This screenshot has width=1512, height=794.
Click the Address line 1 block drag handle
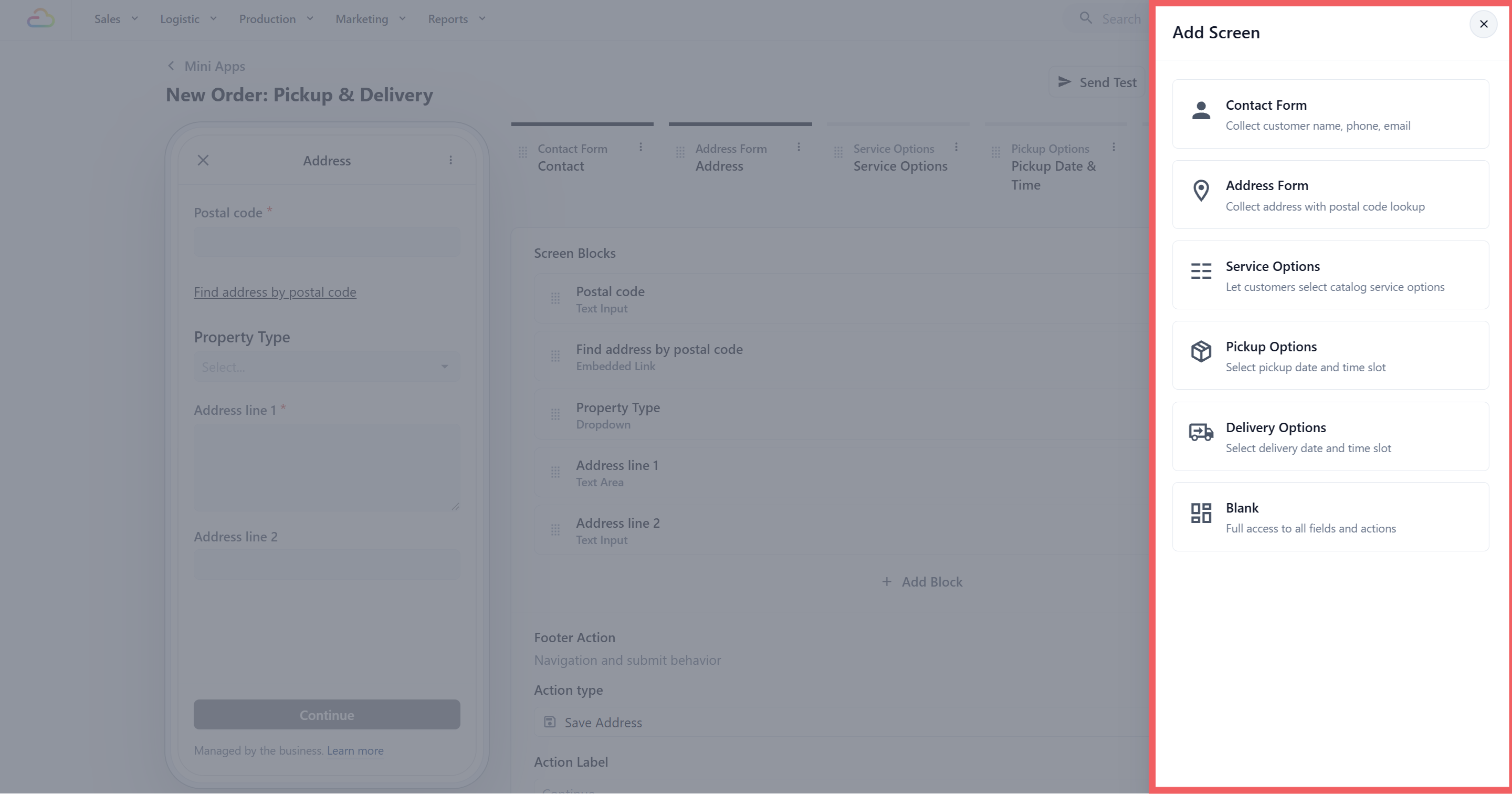(x=555, y=472)
